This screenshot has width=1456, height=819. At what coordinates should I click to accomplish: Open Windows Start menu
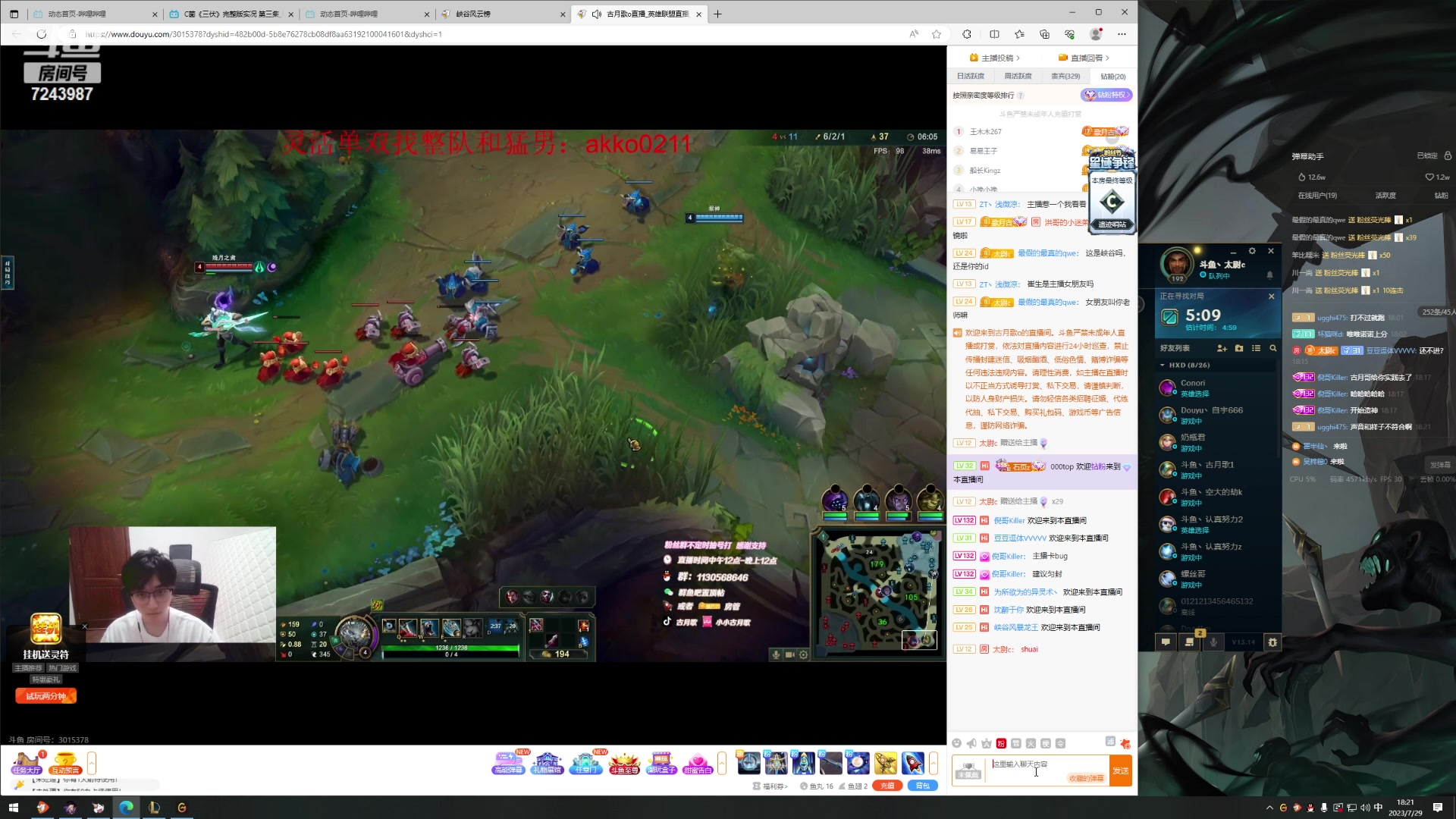(x=14, y=808)
